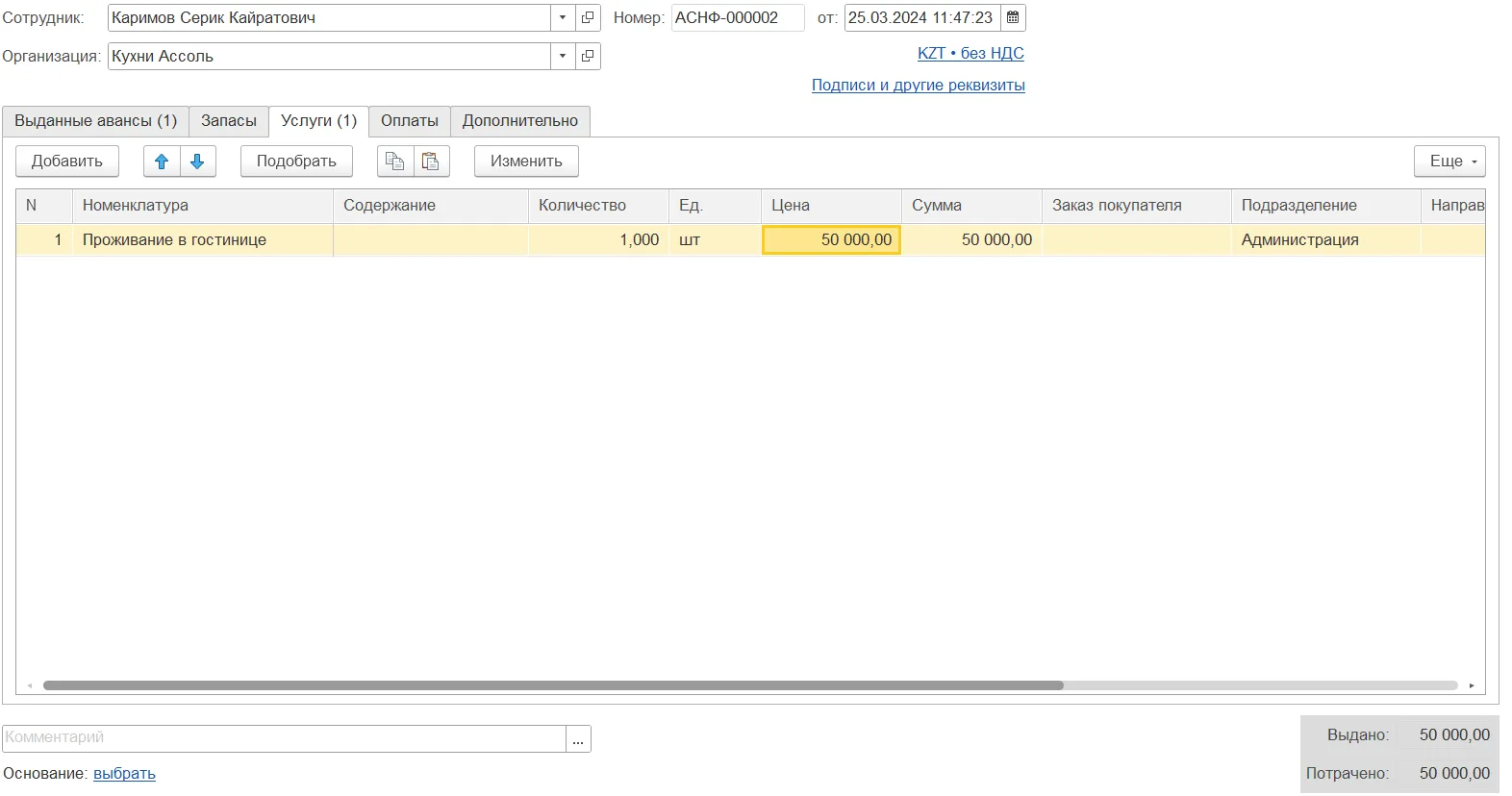Screen dimensions: 1512x796
Task: Open the organization card via Организация open icon
Action: (x=588, y=56)
